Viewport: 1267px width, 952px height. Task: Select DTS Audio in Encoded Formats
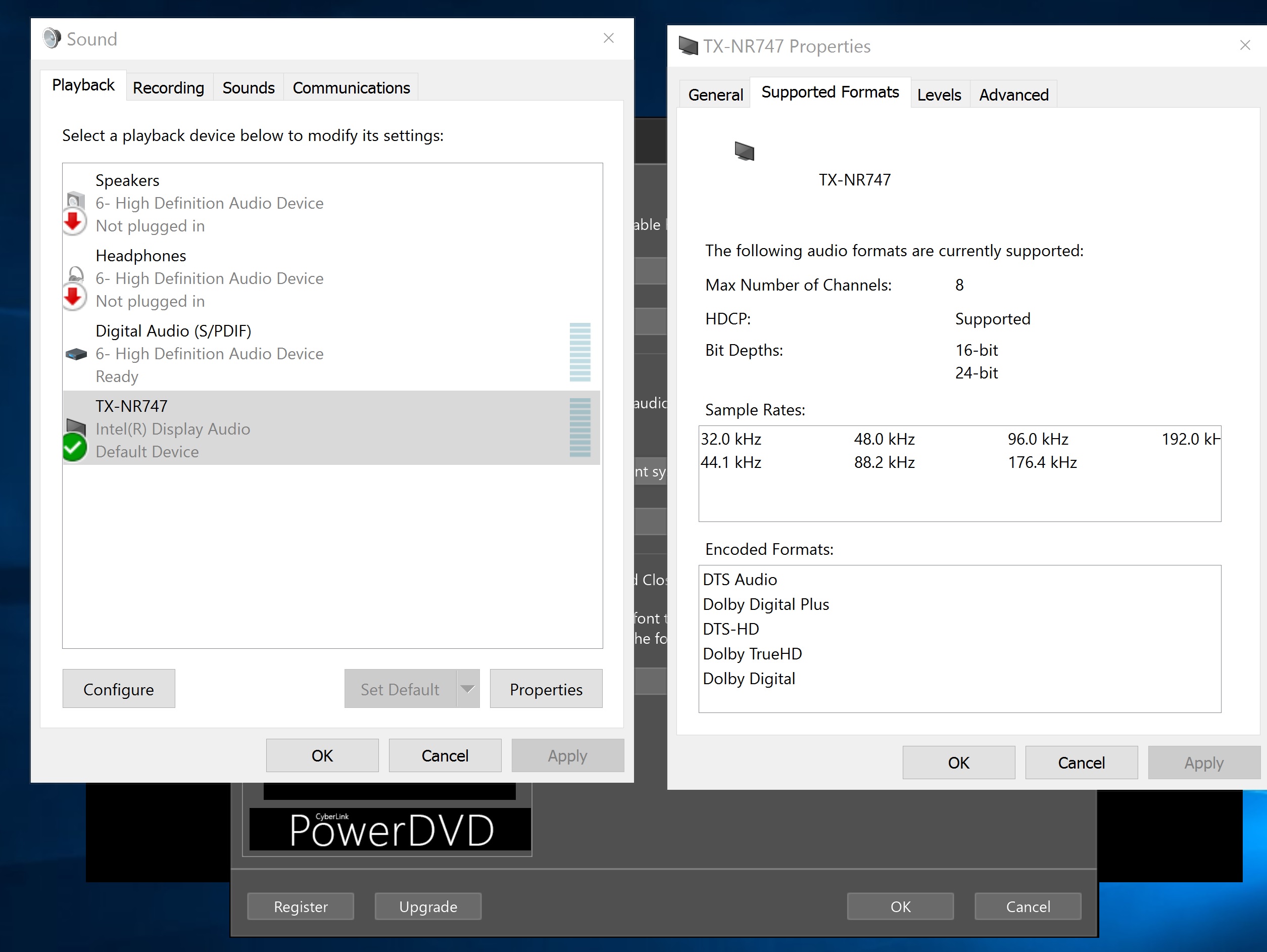coord(740,579)
